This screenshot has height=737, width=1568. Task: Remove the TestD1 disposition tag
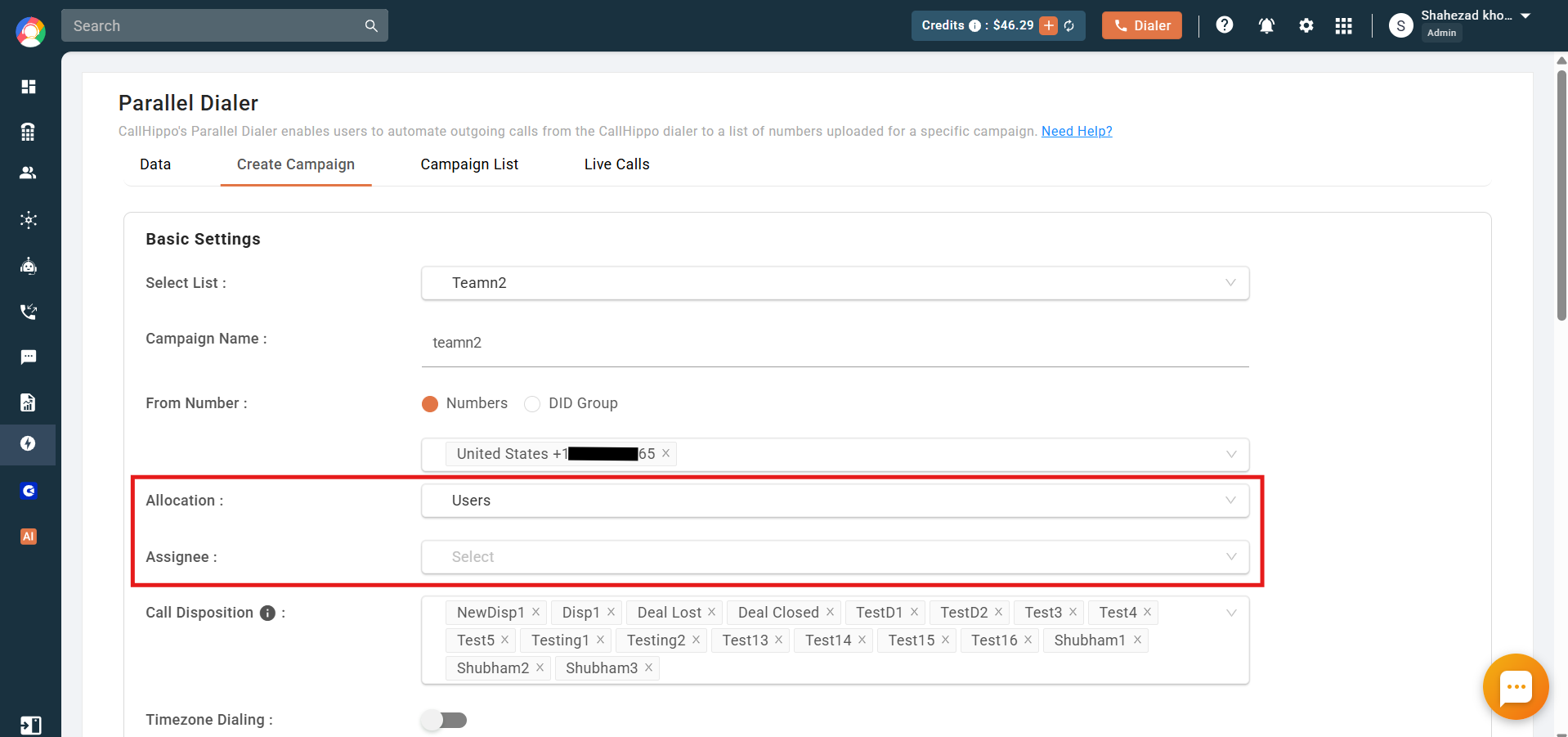[914, 612]
